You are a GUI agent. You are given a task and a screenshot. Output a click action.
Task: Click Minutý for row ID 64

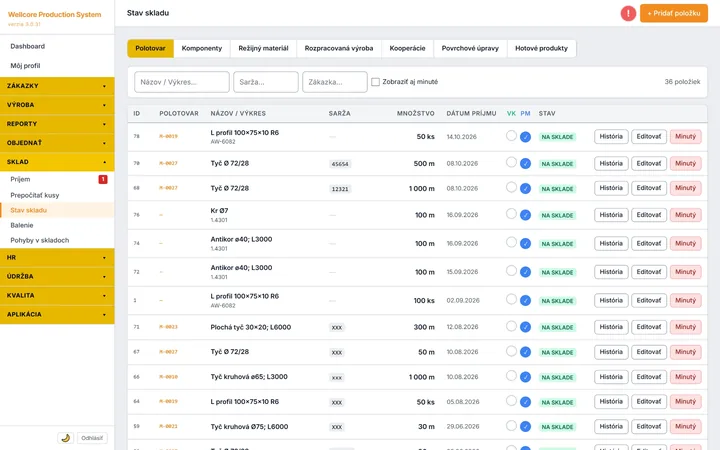[685, 401]
